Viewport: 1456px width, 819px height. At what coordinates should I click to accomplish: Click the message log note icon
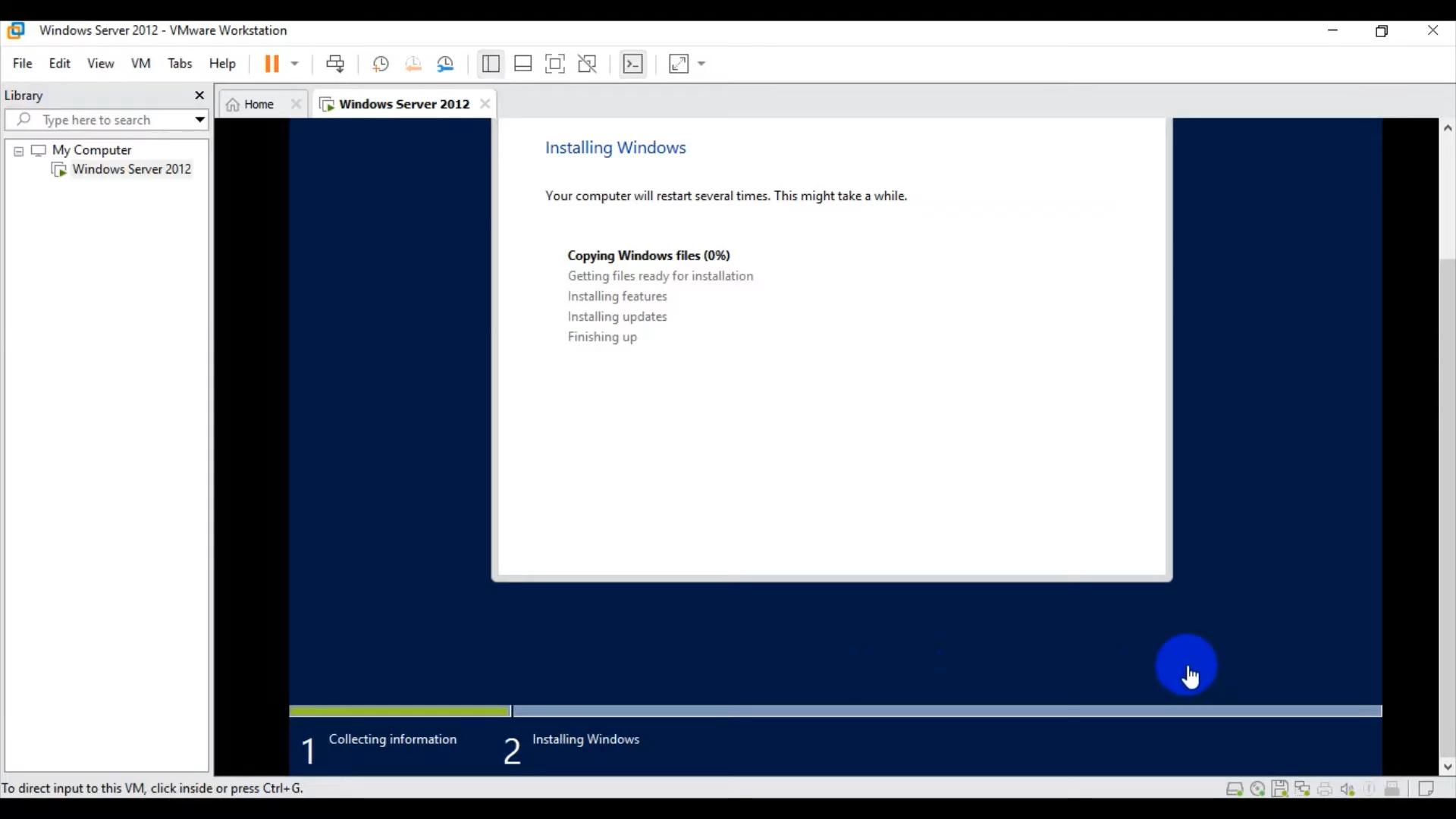[1426, 789]
